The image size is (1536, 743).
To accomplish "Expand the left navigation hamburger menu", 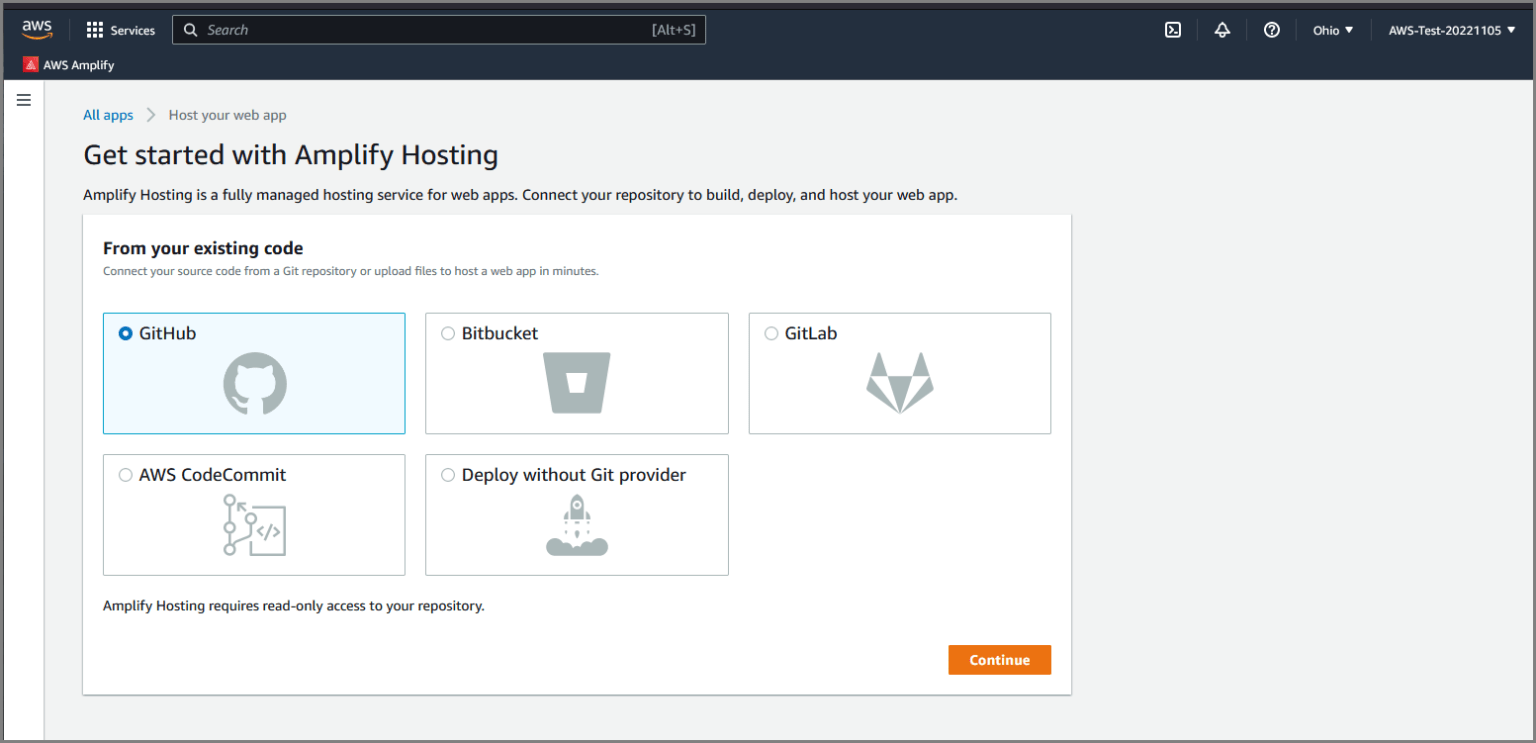I will (x=23, y=100).
